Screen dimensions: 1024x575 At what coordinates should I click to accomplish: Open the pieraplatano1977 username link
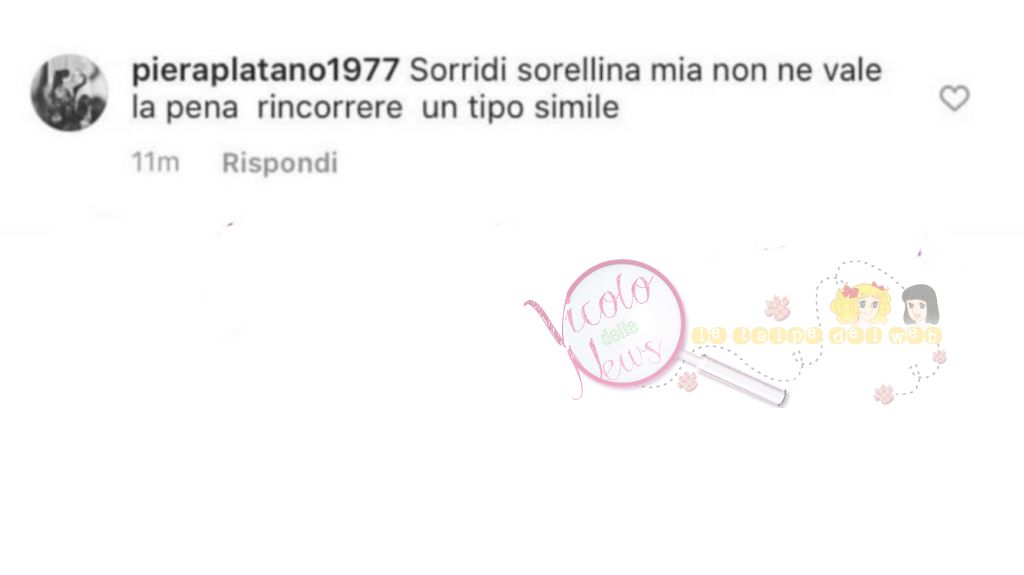pos(265,70)
